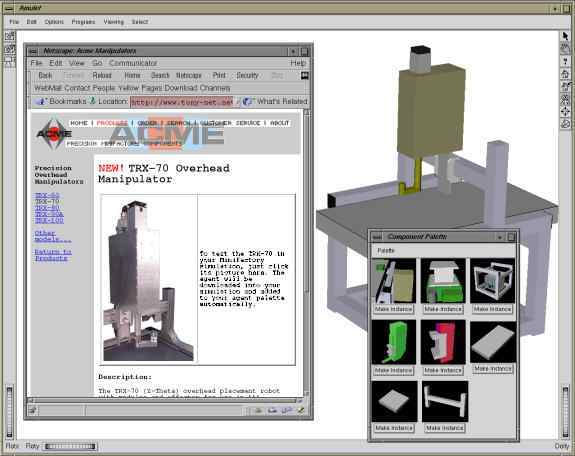
Task: Click Yellow Pages on personal toolbar
Action: [x=140, y=88]
